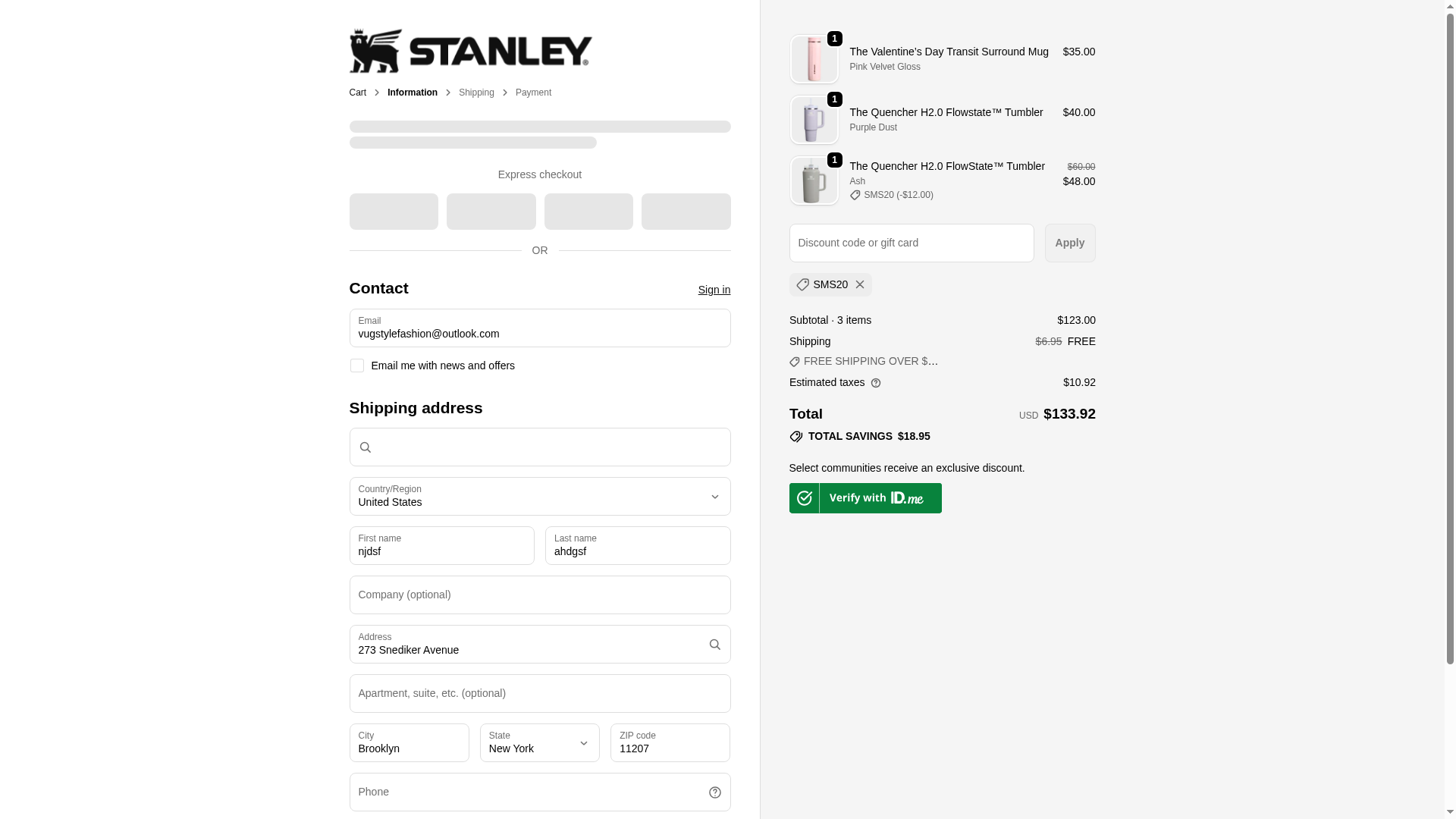The width and height of the screenshot is (1456, 819).
Task: Remove the SMS20 discount code
Action: (859, 284)
